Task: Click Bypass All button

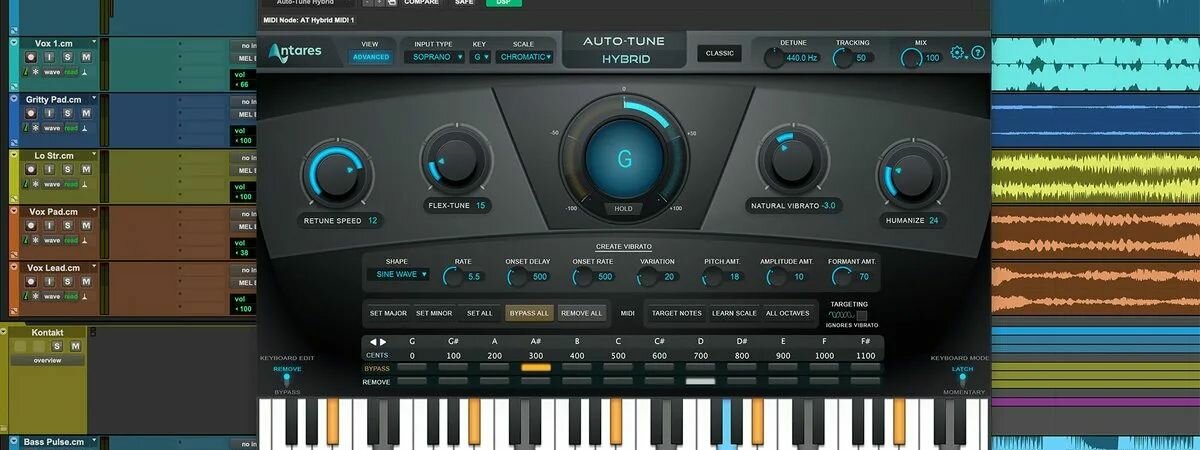Action: [529, 313]
